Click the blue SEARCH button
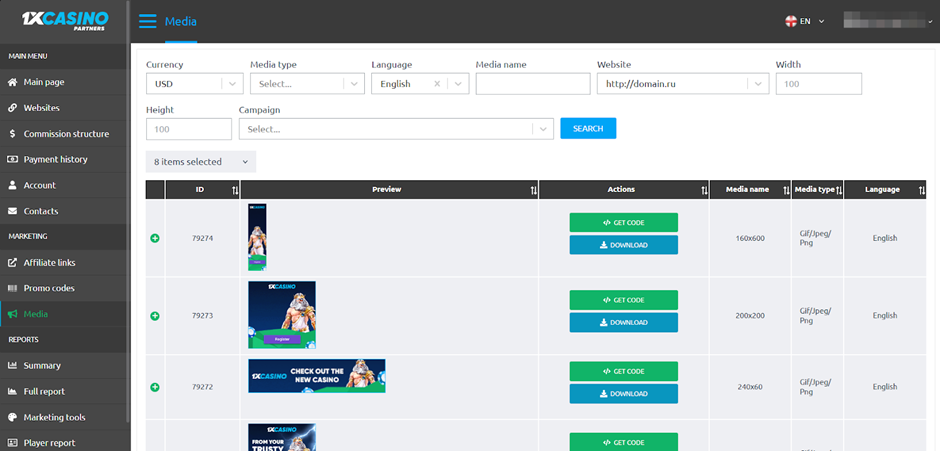The width and height of the screenshot is (940, 451). click(588, 129)
